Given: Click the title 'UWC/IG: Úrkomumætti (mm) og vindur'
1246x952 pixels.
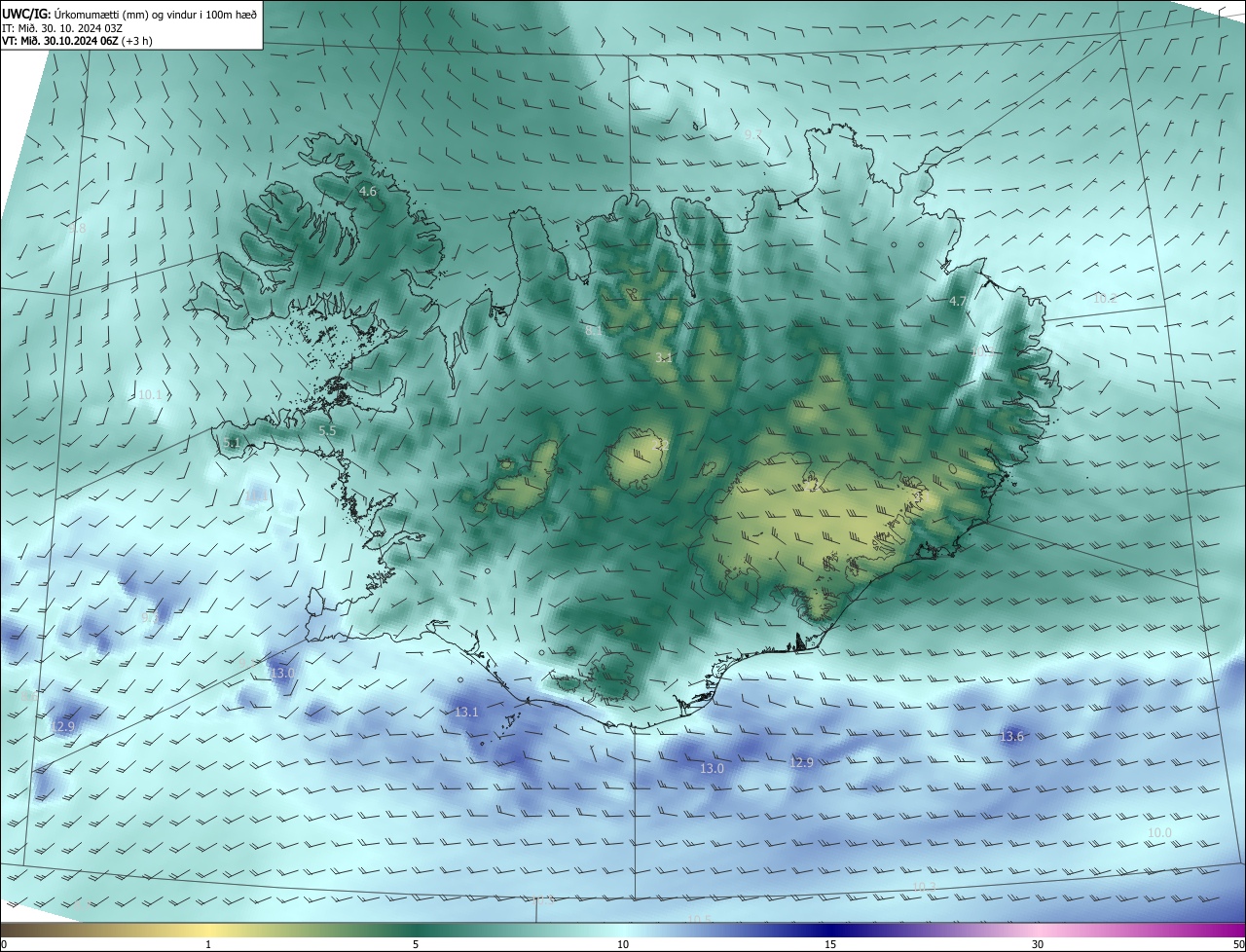Looking at the screenshot, I should (x=129, y=14).
